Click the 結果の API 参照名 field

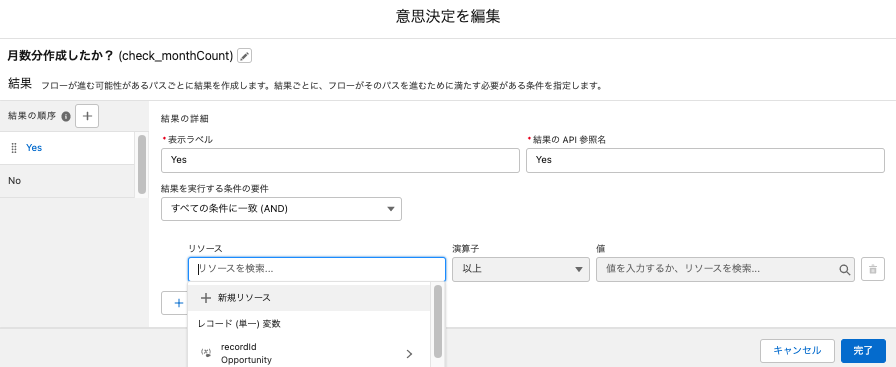705,160
